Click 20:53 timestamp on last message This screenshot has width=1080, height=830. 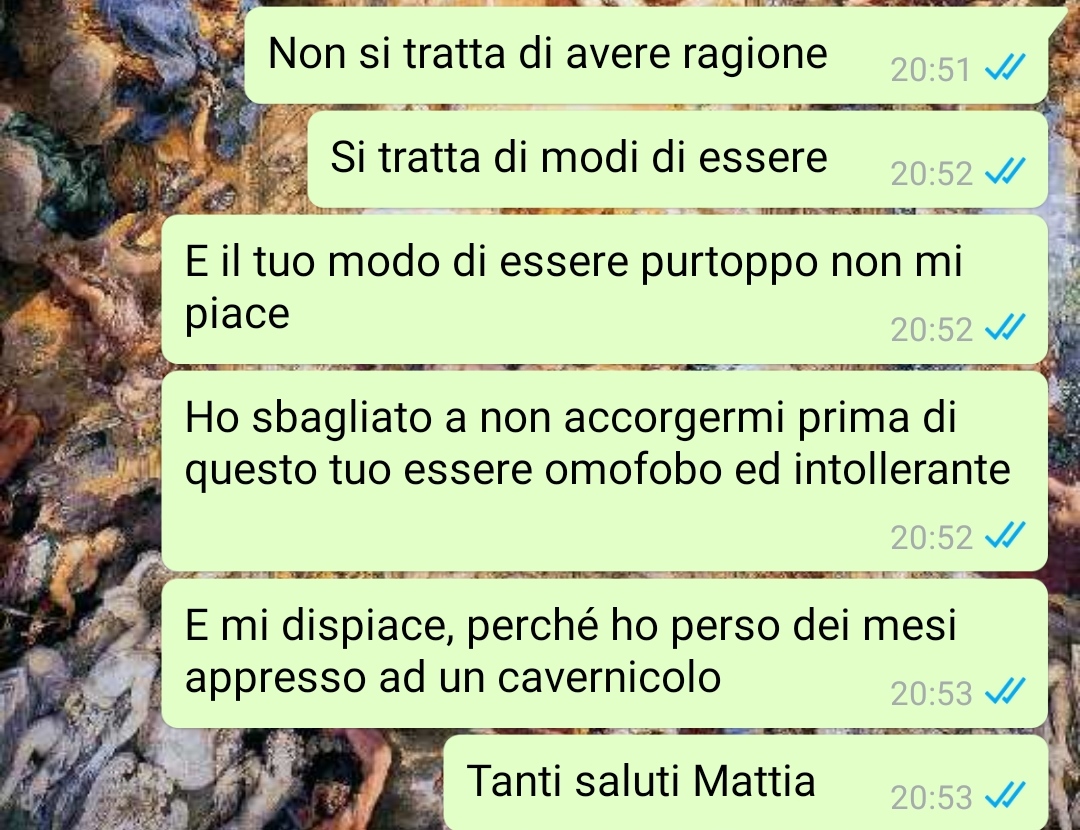coord(931,798)
